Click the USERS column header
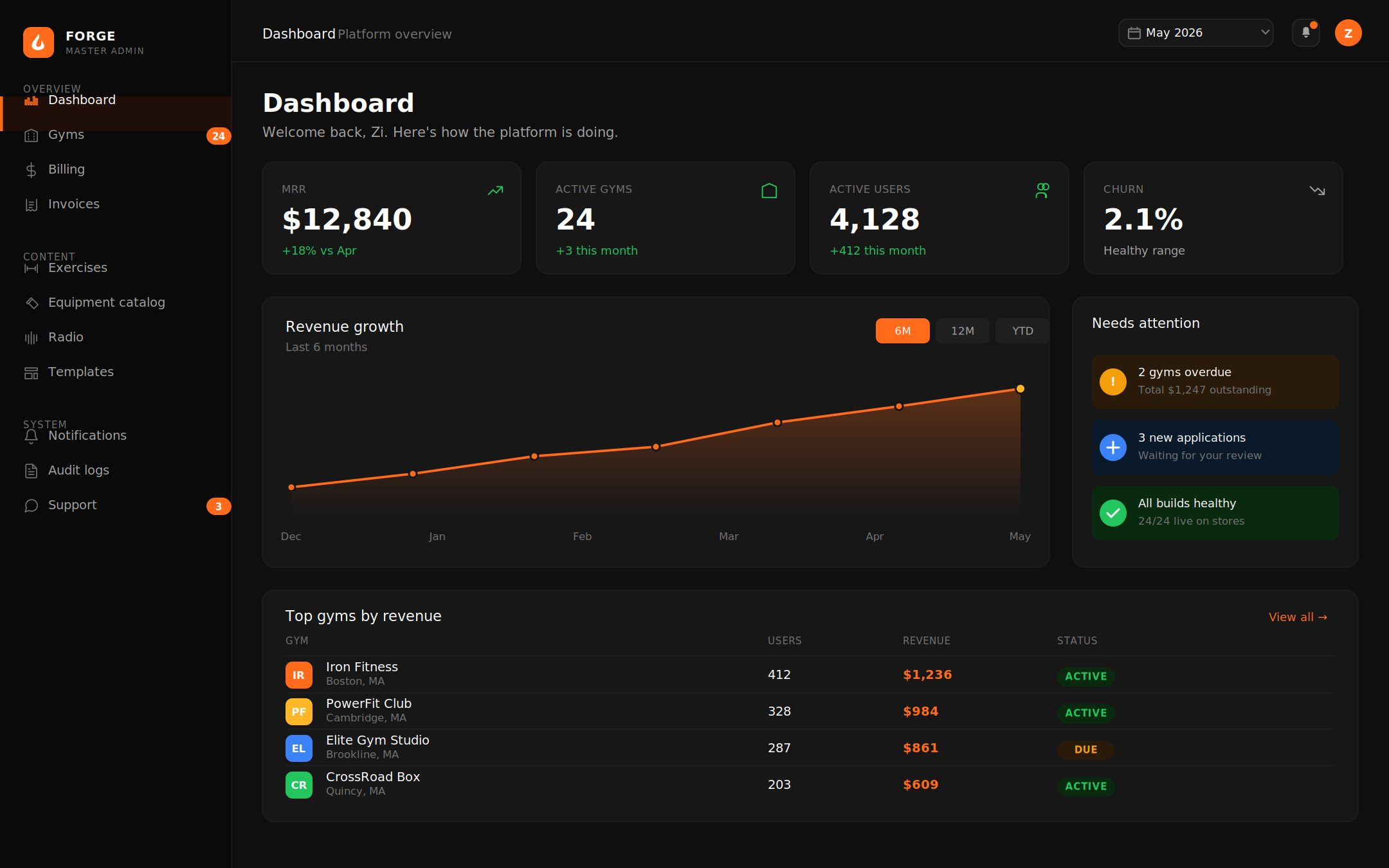Image resolution: width=1389 pixels, height=868 pixels. 785,641
